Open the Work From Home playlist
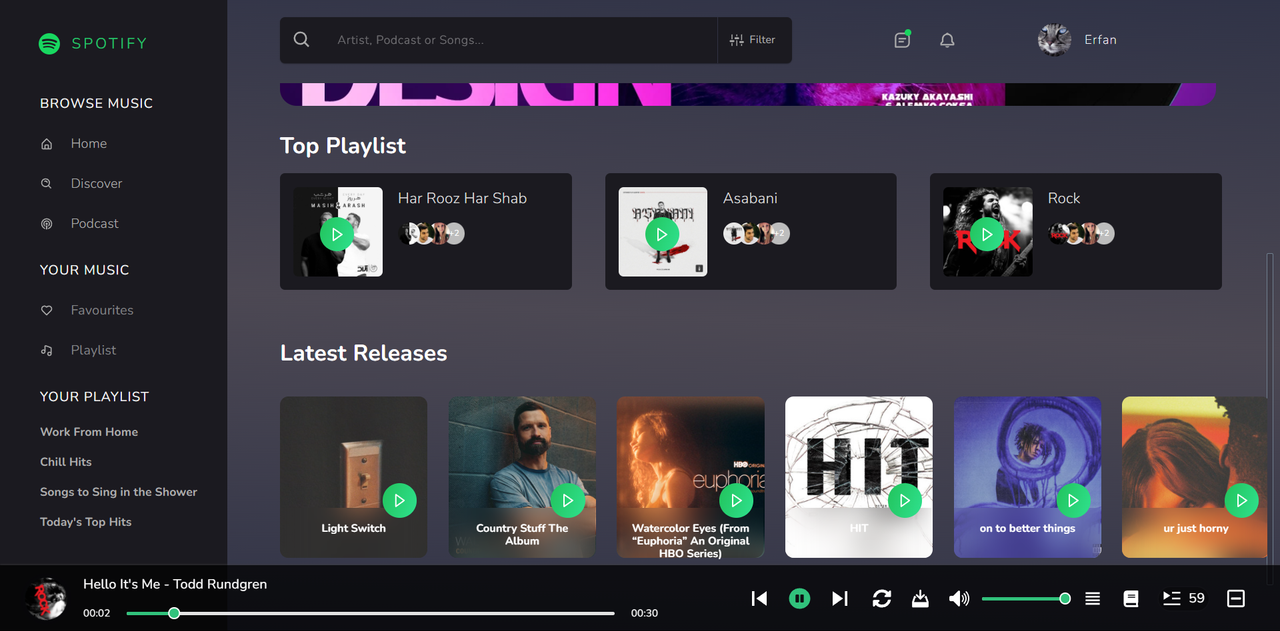Image resolution: width=1280 pixels, height=631 pixels. click(x=89, y=432)
